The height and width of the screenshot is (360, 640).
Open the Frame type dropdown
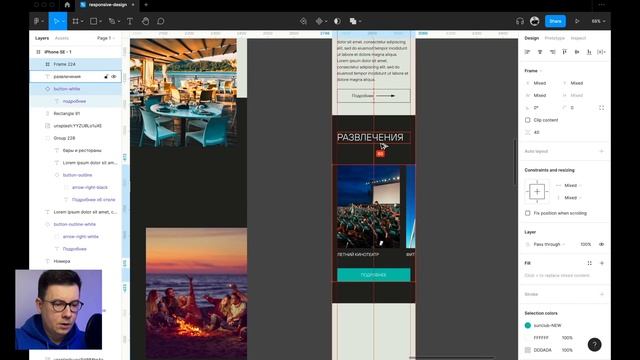(x=533, y=71)
